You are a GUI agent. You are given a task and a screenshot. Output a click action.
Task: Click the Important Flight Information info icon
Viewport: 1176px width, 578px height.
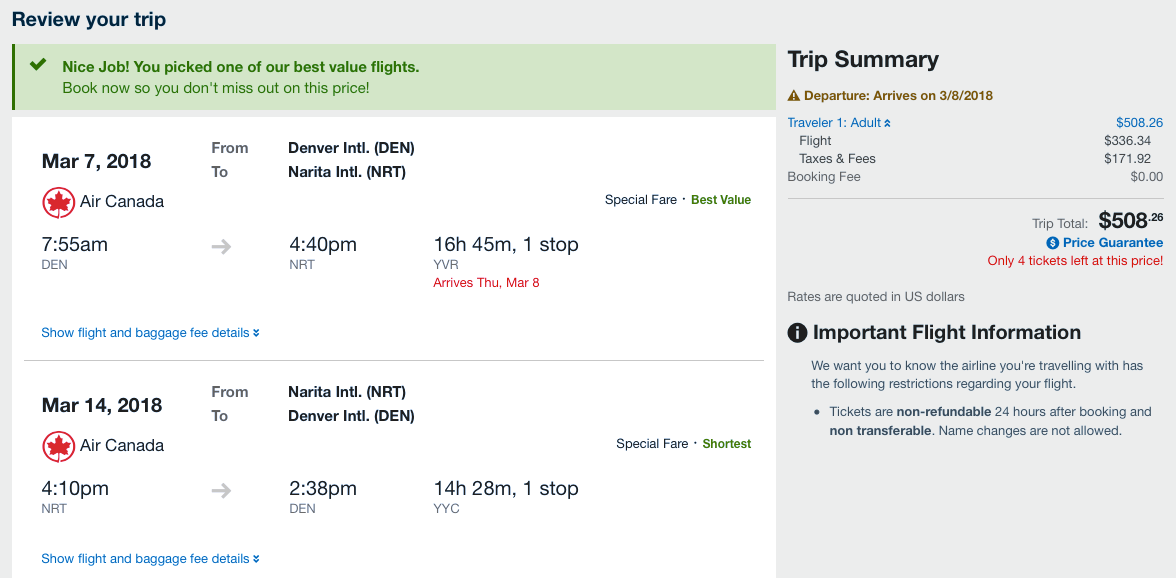tap(797, 333)
